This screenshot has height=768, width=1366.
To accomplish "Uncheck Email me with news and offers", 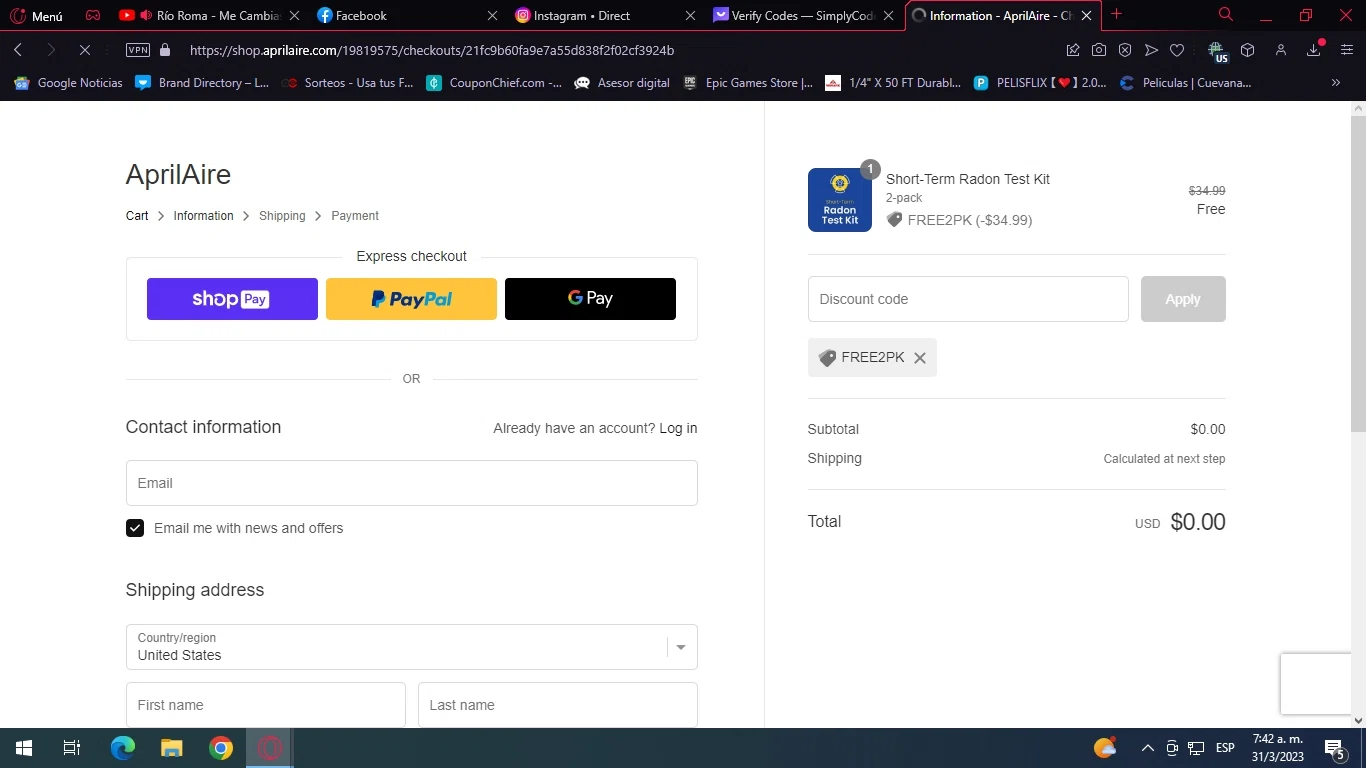I will pyautogui.click(x=135, y=528).
